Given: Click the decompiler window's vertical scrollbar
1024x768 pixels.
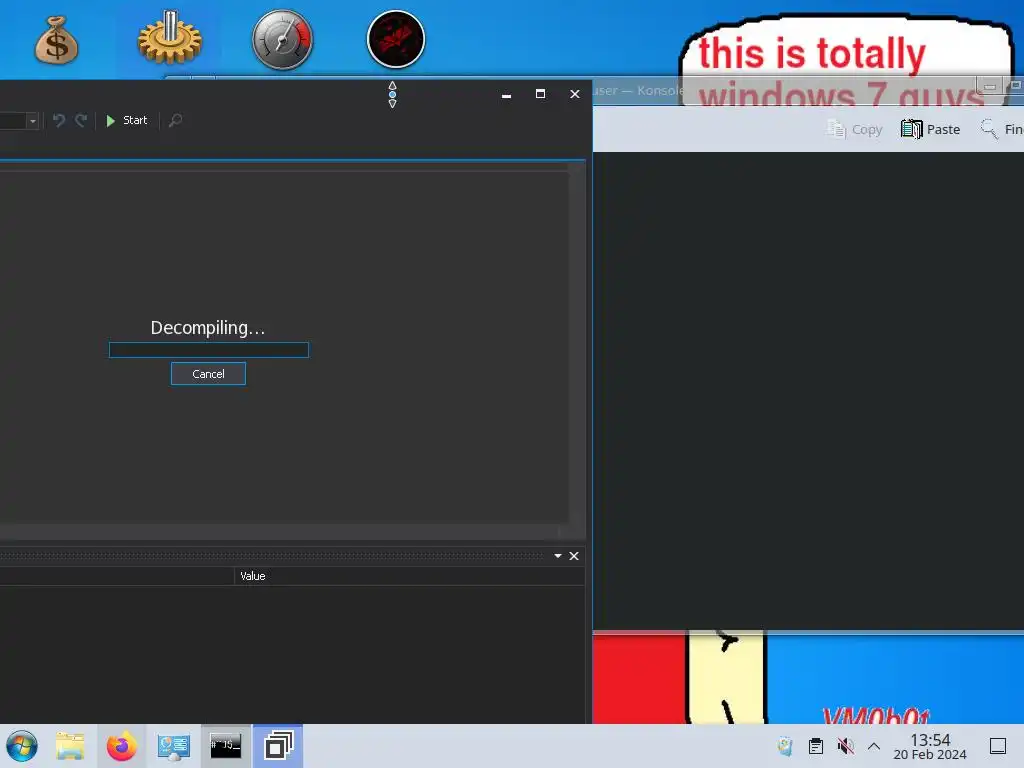Looking at the screenshot, I should (x=577, y=342).
